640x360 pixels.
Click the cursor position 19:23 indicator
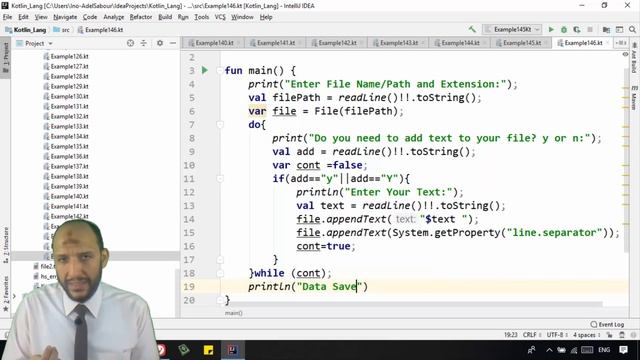(x=510, y=335)
